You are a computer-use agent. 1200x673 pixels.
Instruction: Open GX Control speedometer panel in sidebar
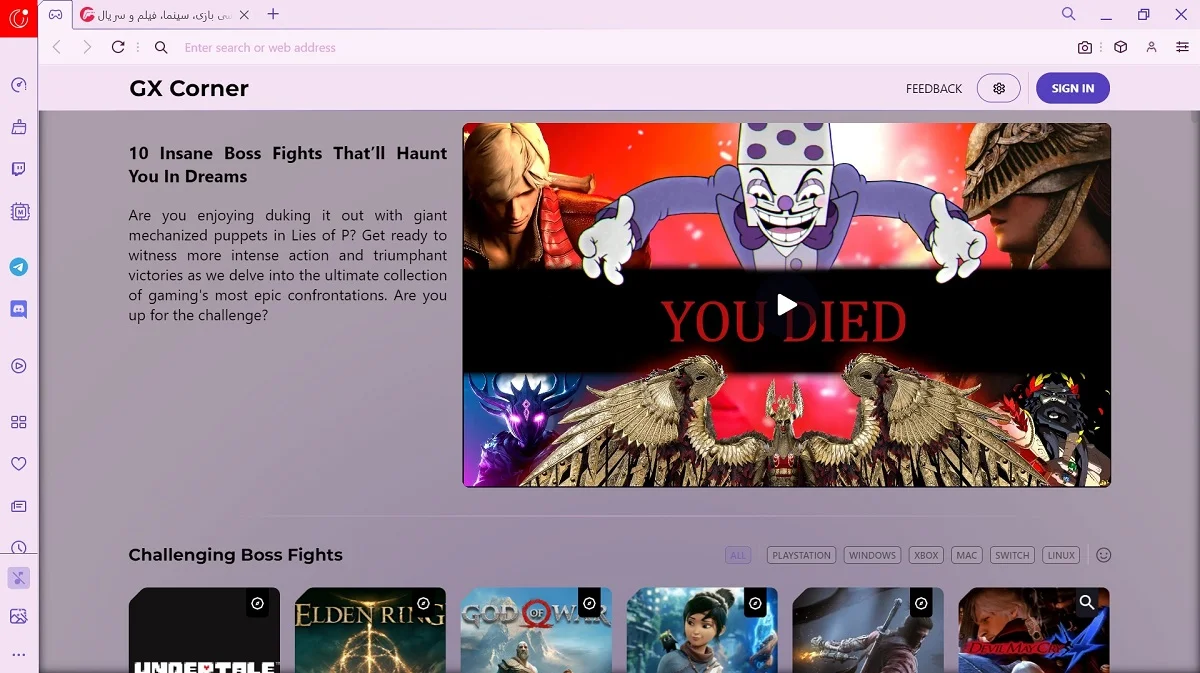click(x=19, y=85)
